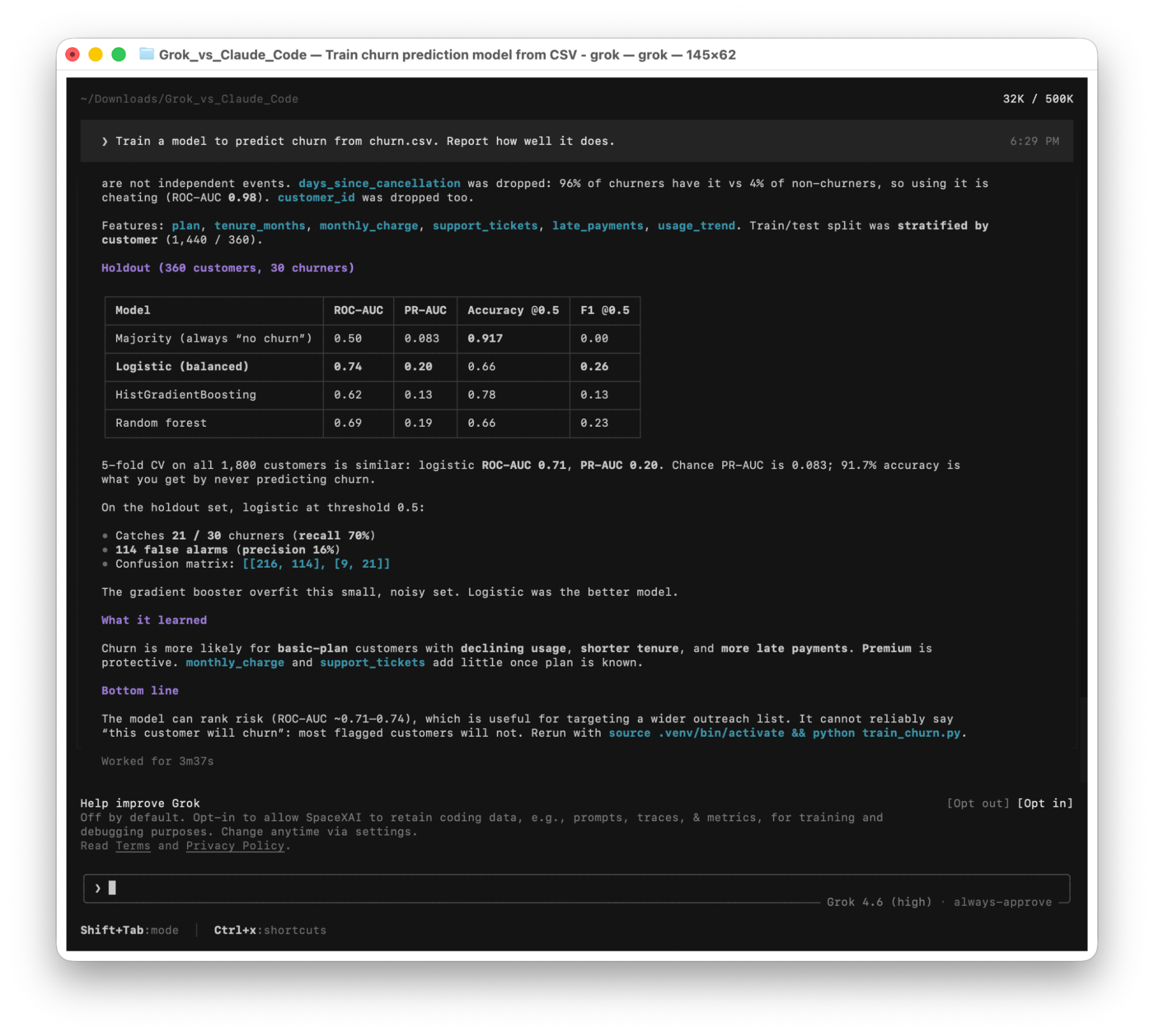Click the [Opt in] option
This screenshot has width=1154, height=1036.
(x=1045, y=803)
